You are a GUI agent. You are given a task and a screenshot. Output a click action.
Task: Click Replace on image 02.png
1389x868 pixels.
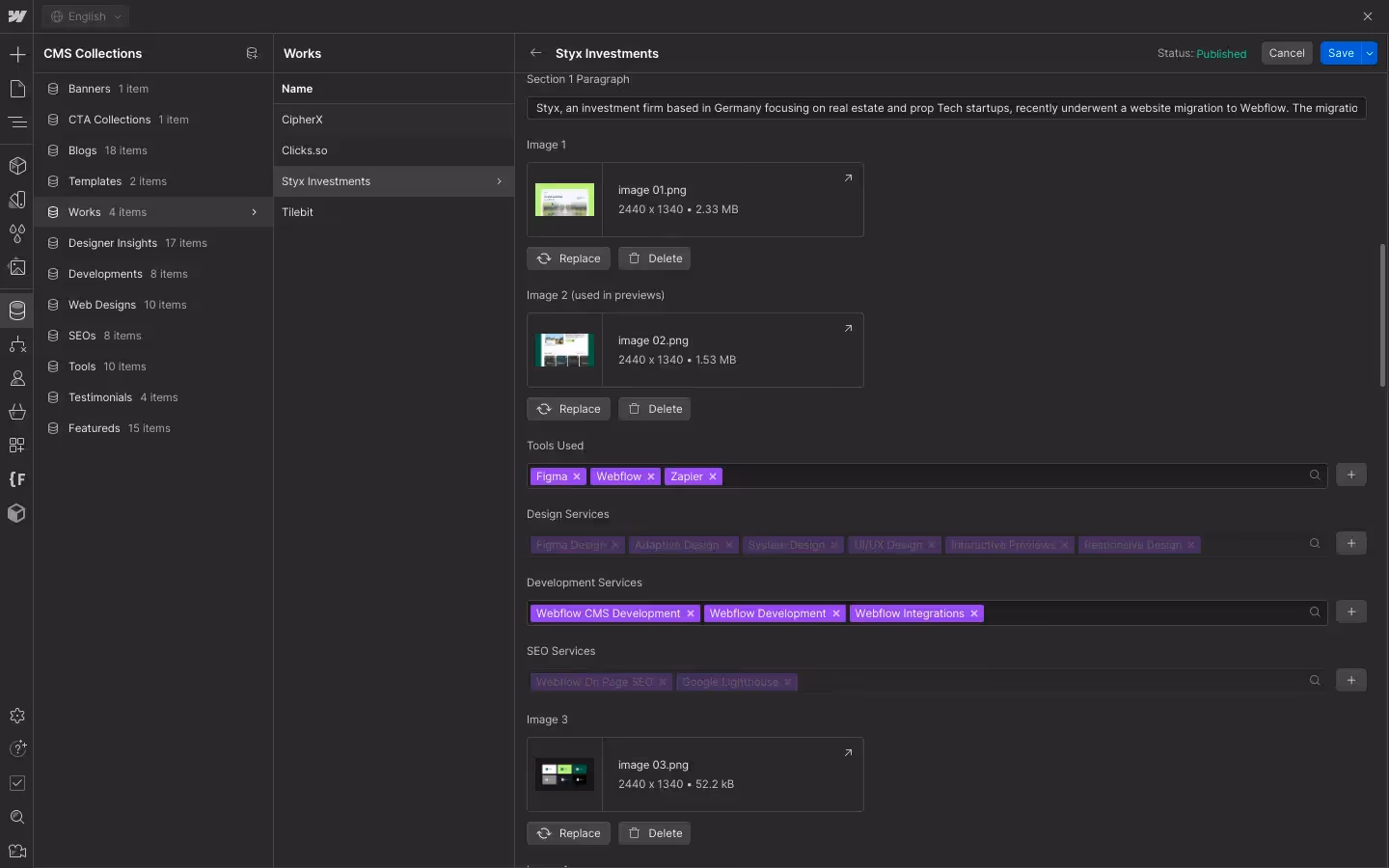coord(568,409)
